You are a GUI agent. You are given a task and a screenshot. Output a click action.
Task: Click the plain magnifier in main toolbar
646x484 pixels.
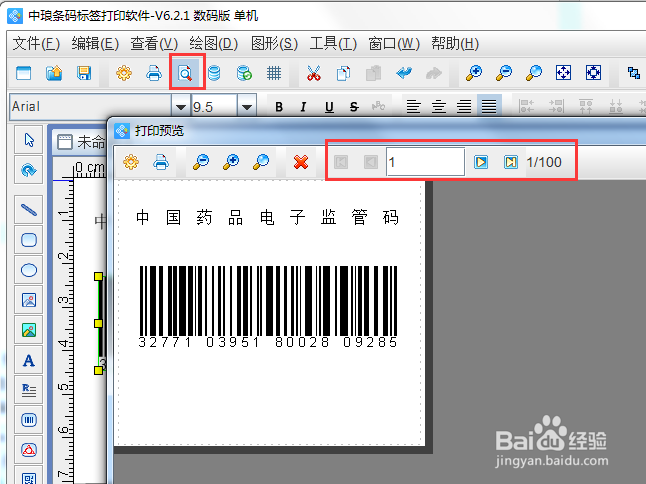(x=534, y=73)
